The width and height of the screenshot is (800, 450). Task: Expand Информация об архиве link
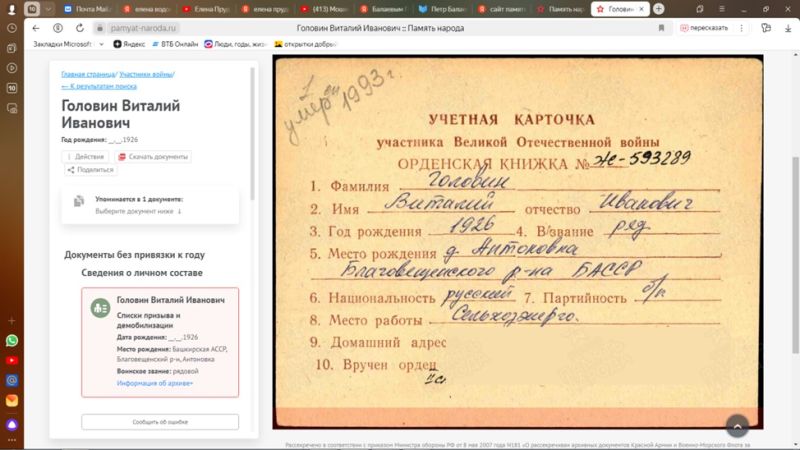coord(155,383)
